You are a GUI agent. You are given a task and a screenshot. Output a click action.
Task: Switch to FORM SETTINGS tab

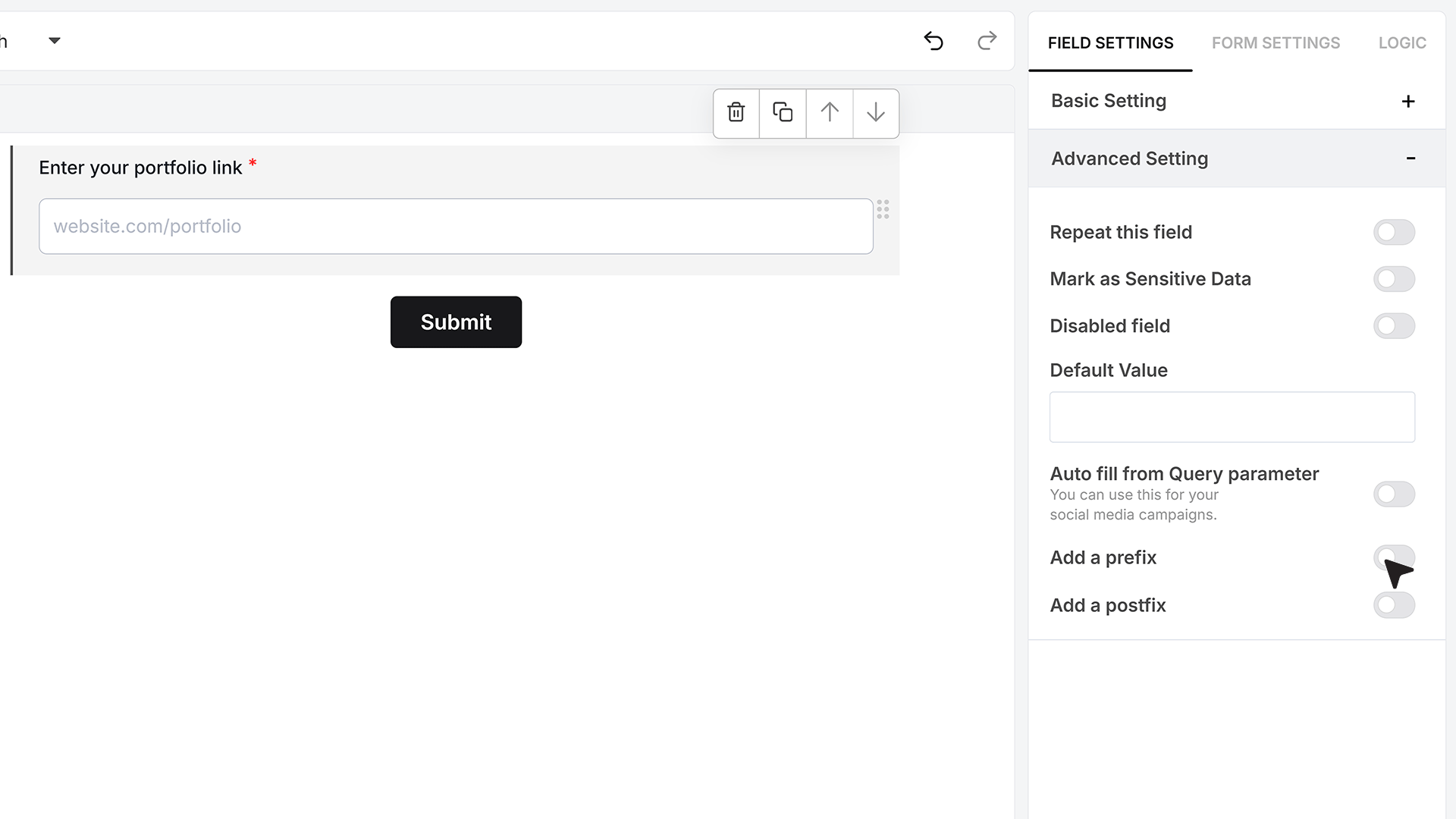1276,43
